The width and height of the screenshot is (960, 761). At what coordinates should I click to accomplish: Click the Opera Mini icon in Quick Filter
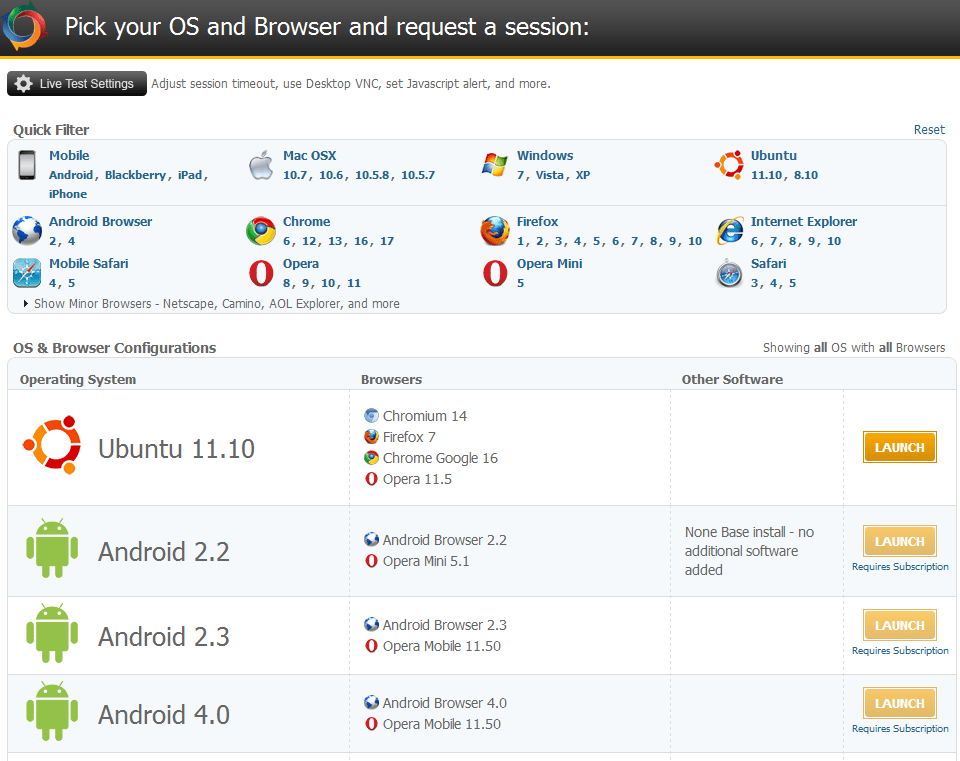[x=495, y=273]
